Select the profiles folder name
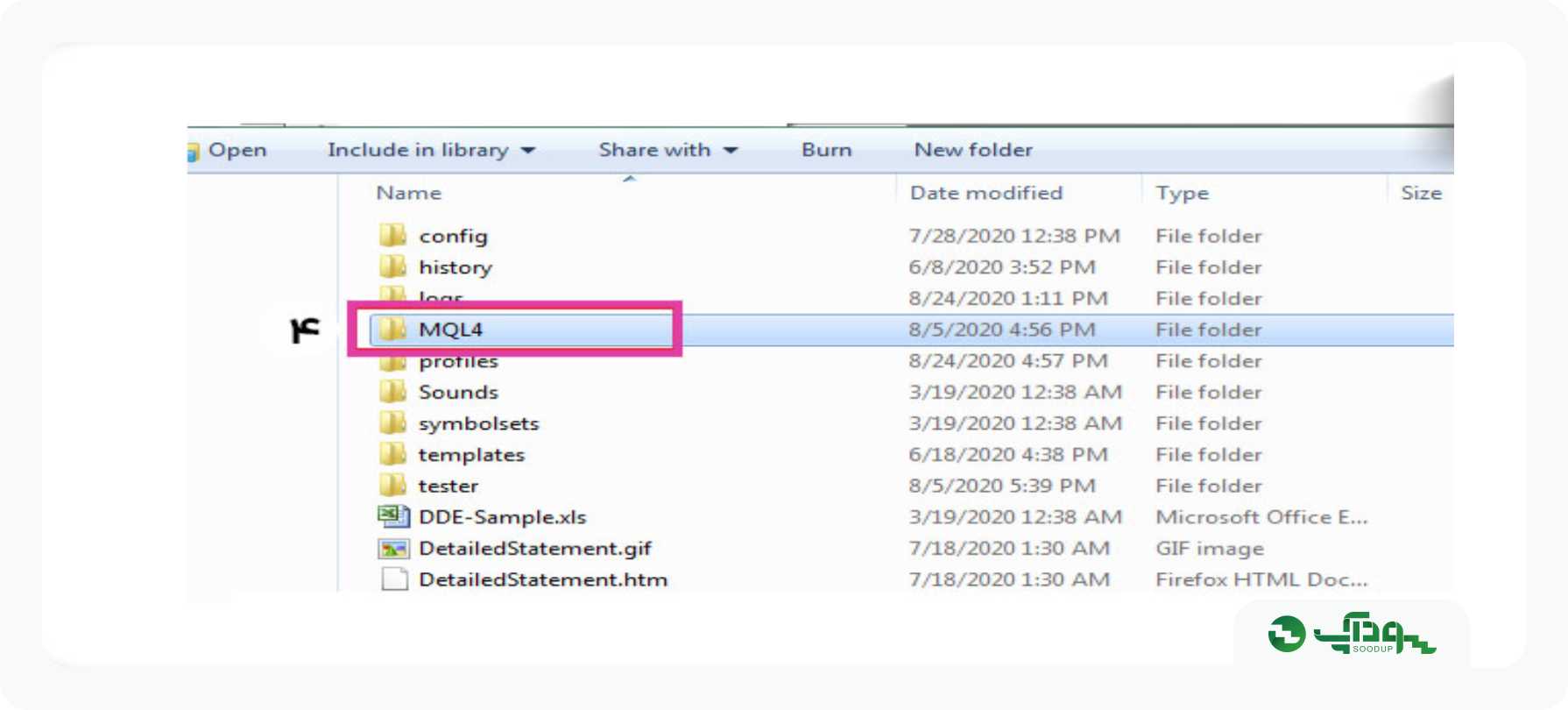 point(458,361)
